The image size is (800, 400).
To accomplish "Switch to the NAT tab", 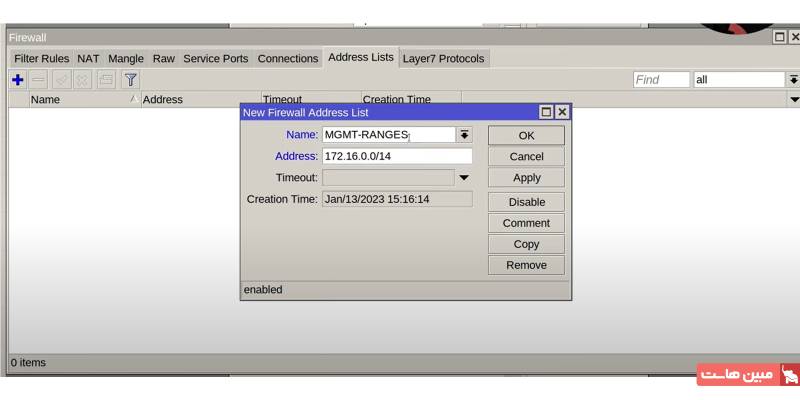I will coord(88,59).
